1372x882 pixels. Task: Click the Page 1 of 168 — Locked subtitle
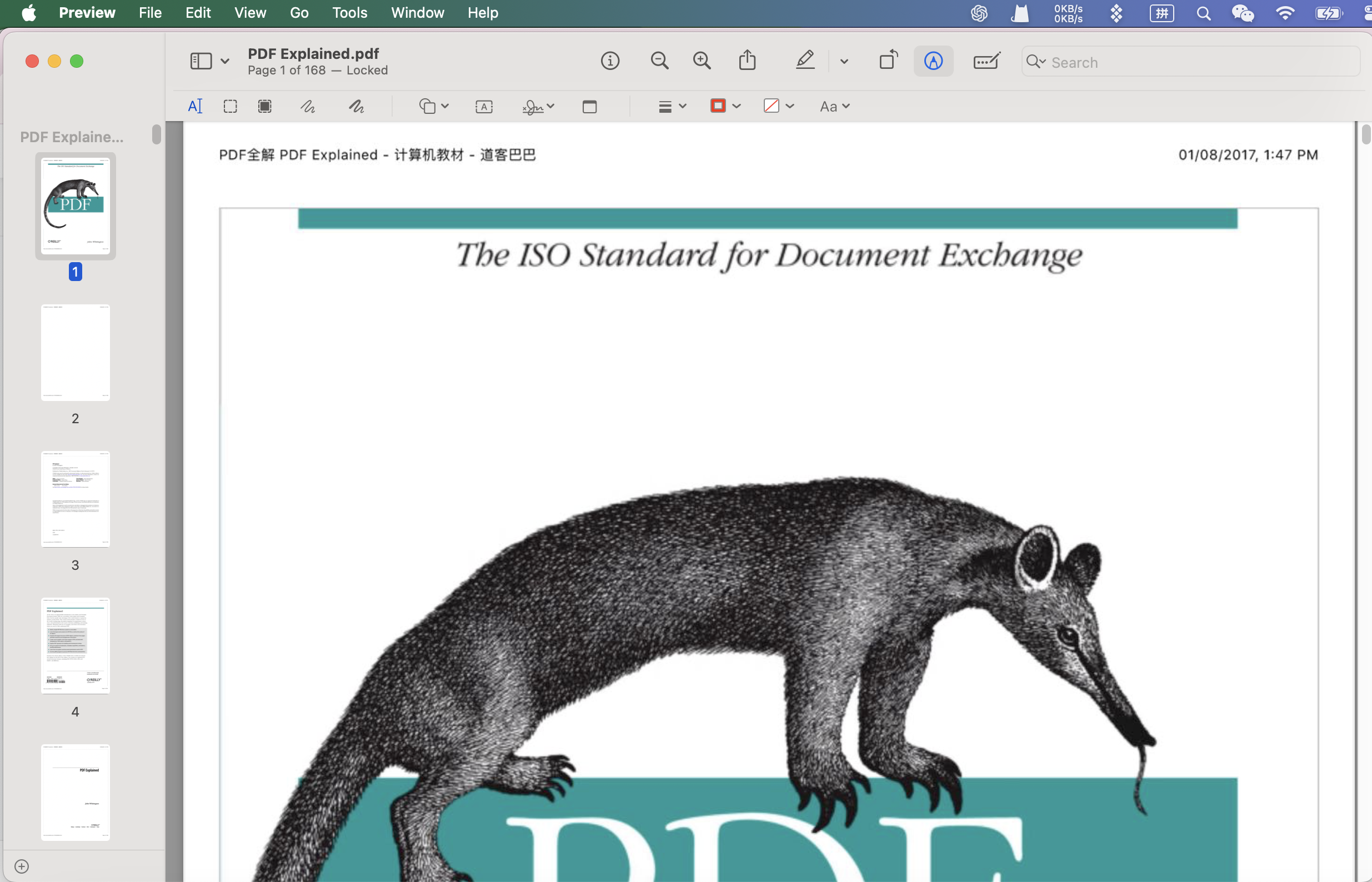click(318, 70)
